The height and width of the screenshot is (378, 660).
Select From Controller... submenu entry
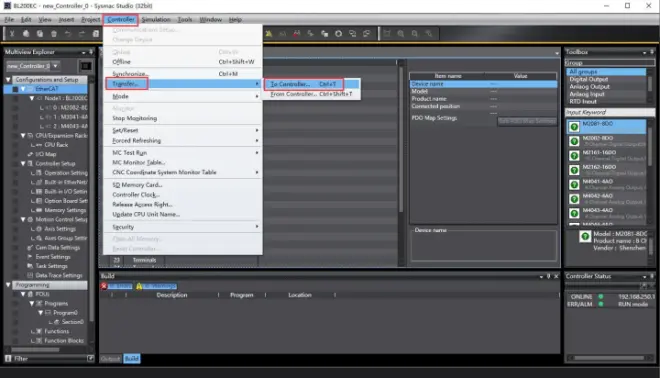point(312,94)
